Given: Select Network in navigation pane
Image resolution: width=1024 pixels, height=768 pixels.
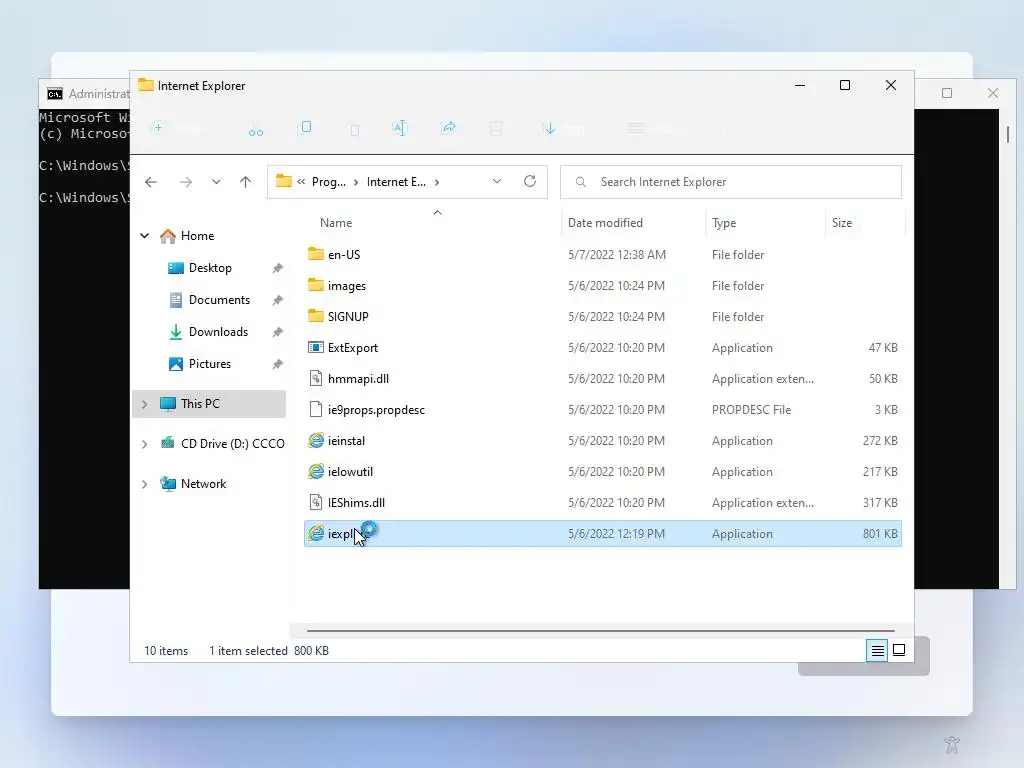Looking at the screenshot, I should 203,484.
